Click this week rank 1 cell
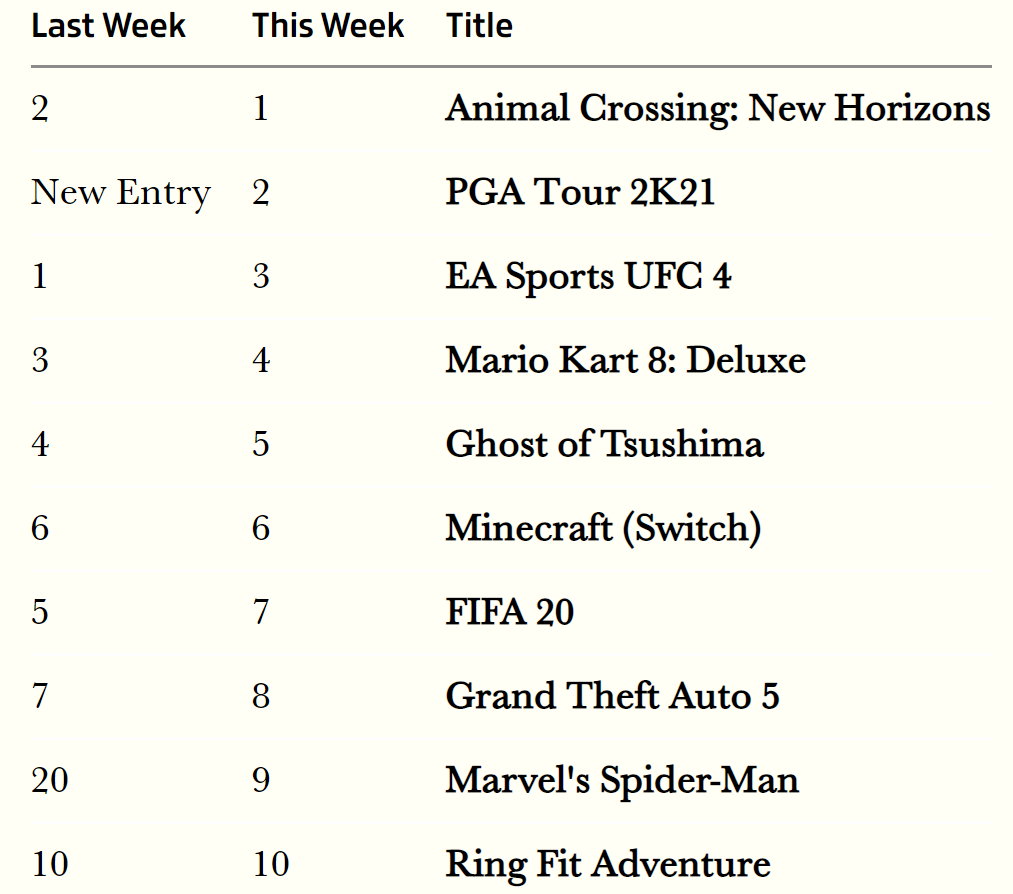The image size is (1013, 894). pos(261,108)
